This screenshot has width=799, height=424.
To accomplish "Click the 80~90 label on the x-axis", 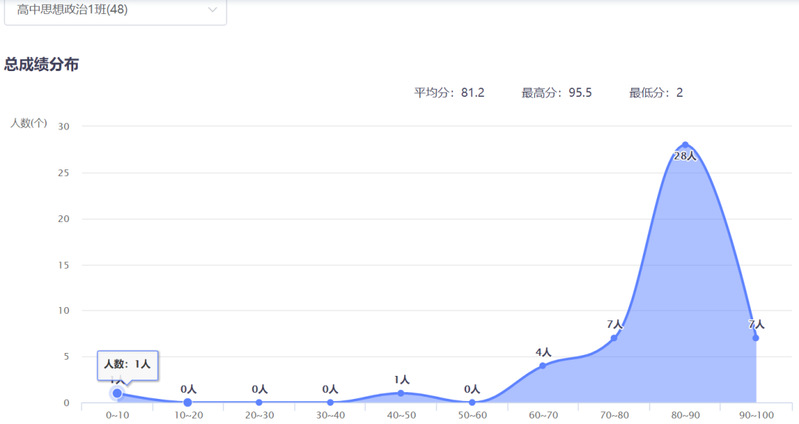I will [685, 415].
